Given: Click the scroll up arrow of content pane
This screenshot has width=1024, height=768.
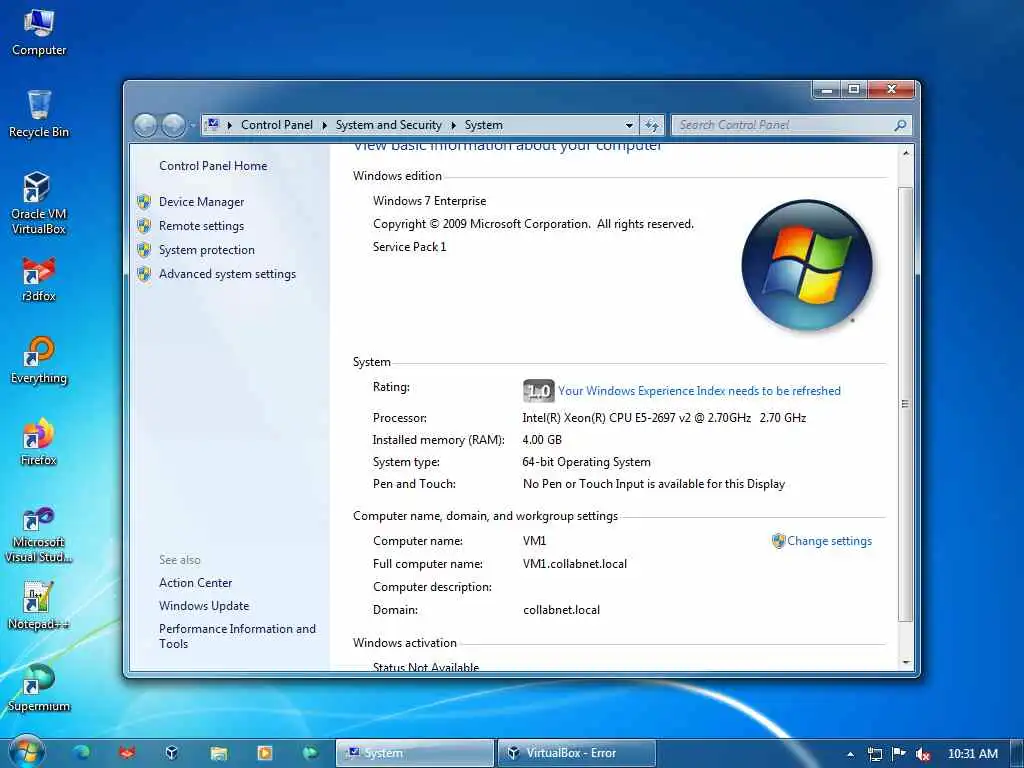Looking at the screenshot, I should coord(906,153).
